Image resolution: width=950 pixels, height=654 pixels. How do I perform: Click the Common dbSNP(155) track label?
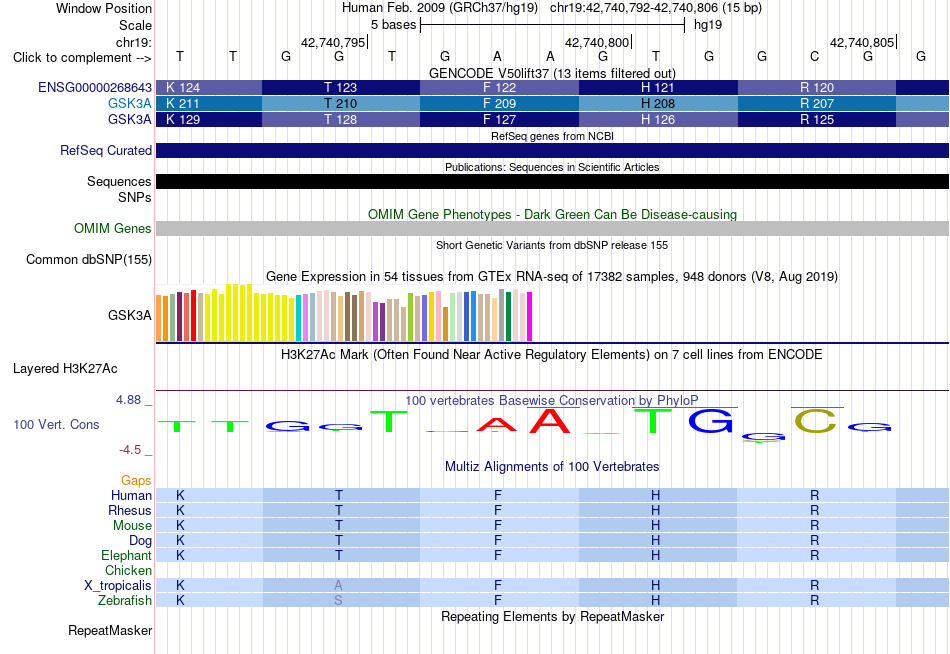click(89, 259)
